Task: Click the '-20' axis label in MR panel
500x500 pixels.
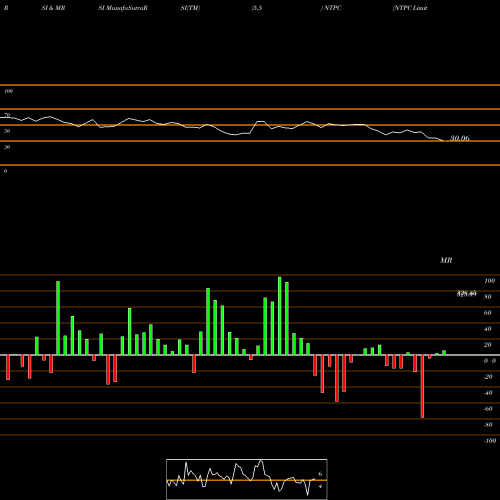Action: [x=488, y=377]
